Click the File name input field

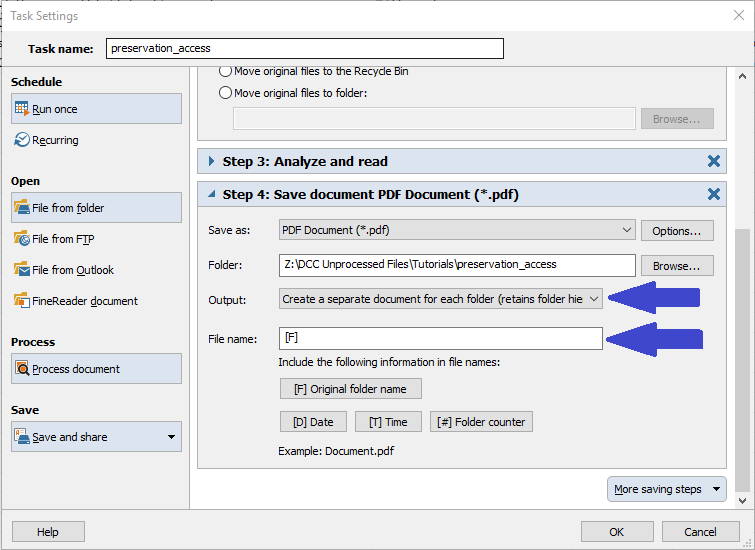440,339
